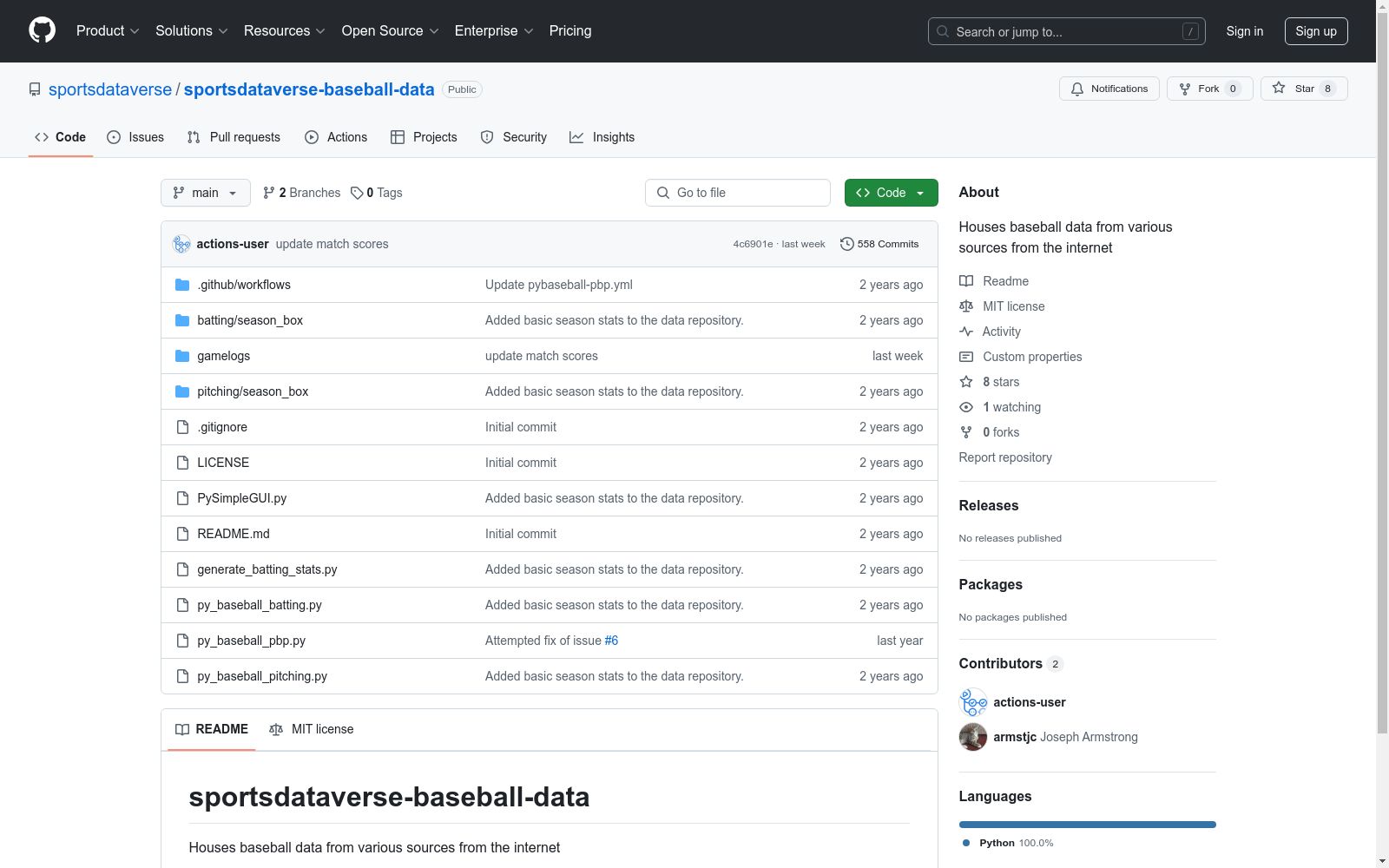
Task: Click the GitHub logo icon
Action: tap(42, 30)
